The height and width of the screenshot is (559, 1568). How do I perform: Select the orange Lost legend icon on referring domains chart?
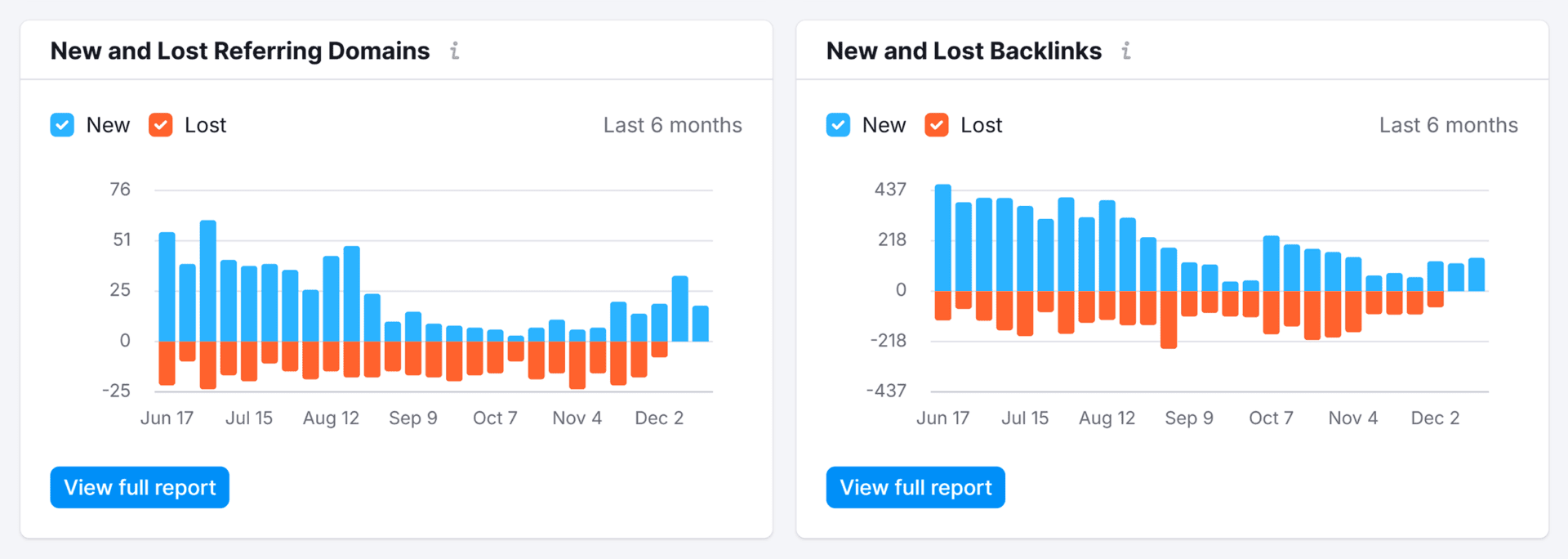[x=160, y=125]
